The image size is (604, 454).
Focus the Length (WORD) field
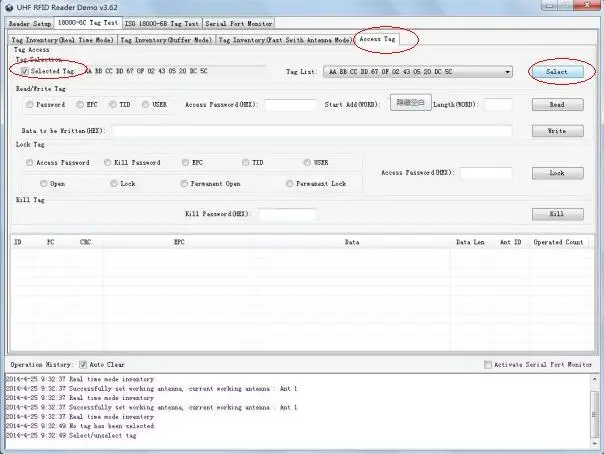499,104
